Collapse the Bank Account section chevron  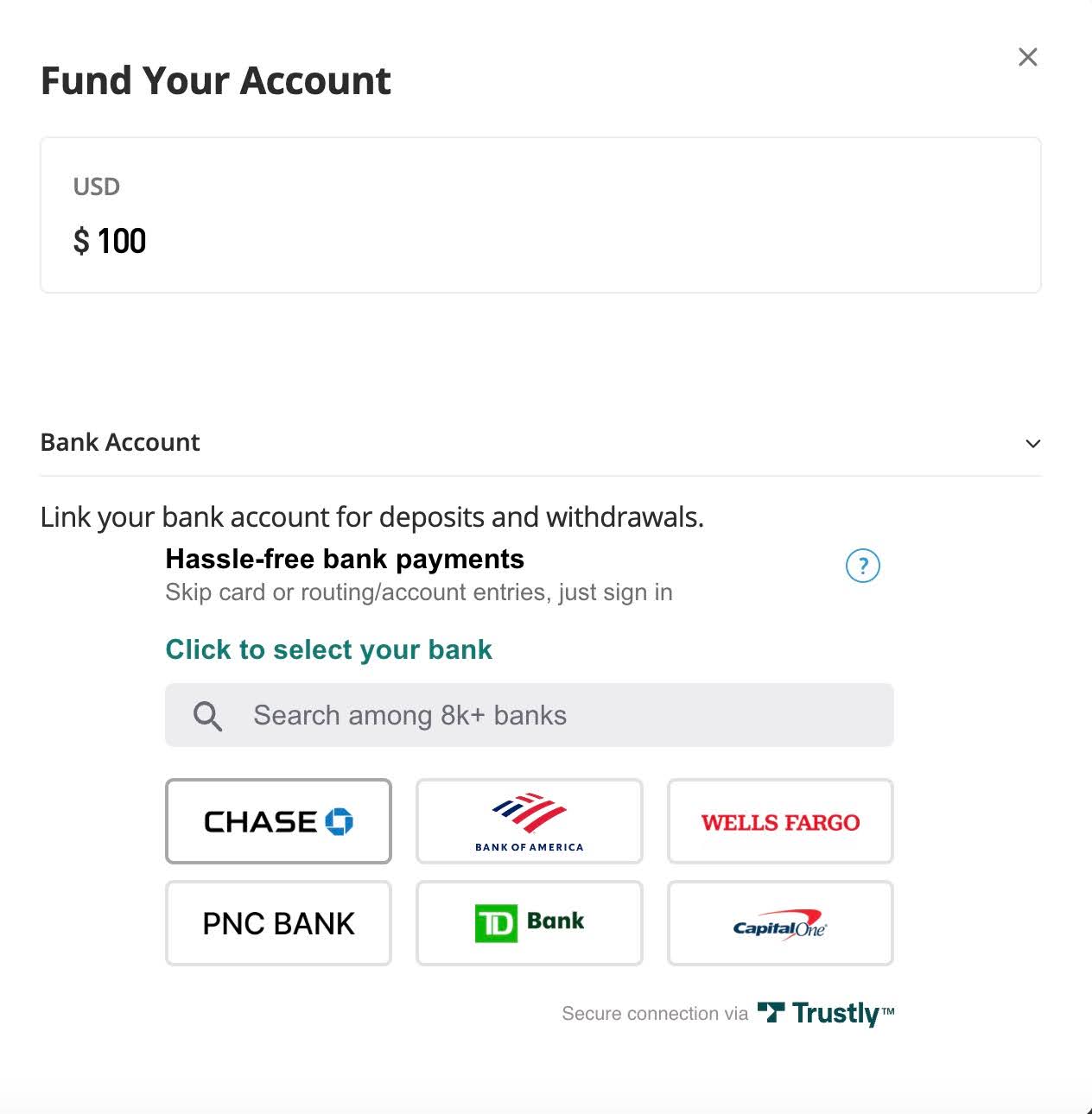click(1032, 444)
